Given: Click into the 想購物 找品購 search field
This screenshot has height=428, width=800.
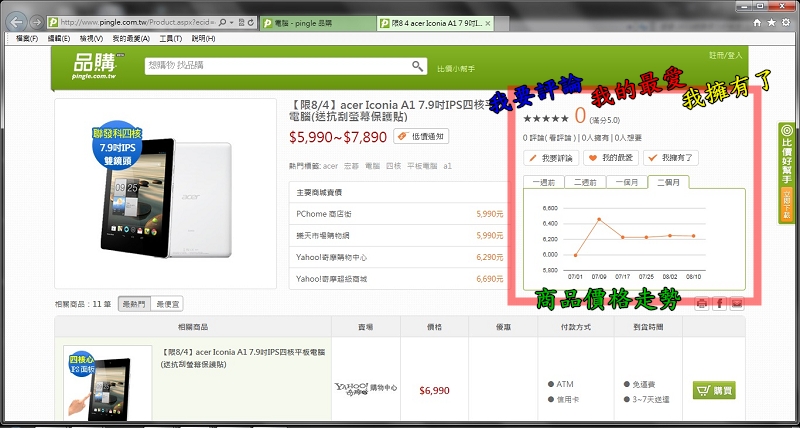Looking at the screenshot, I should tap(278, 66).
